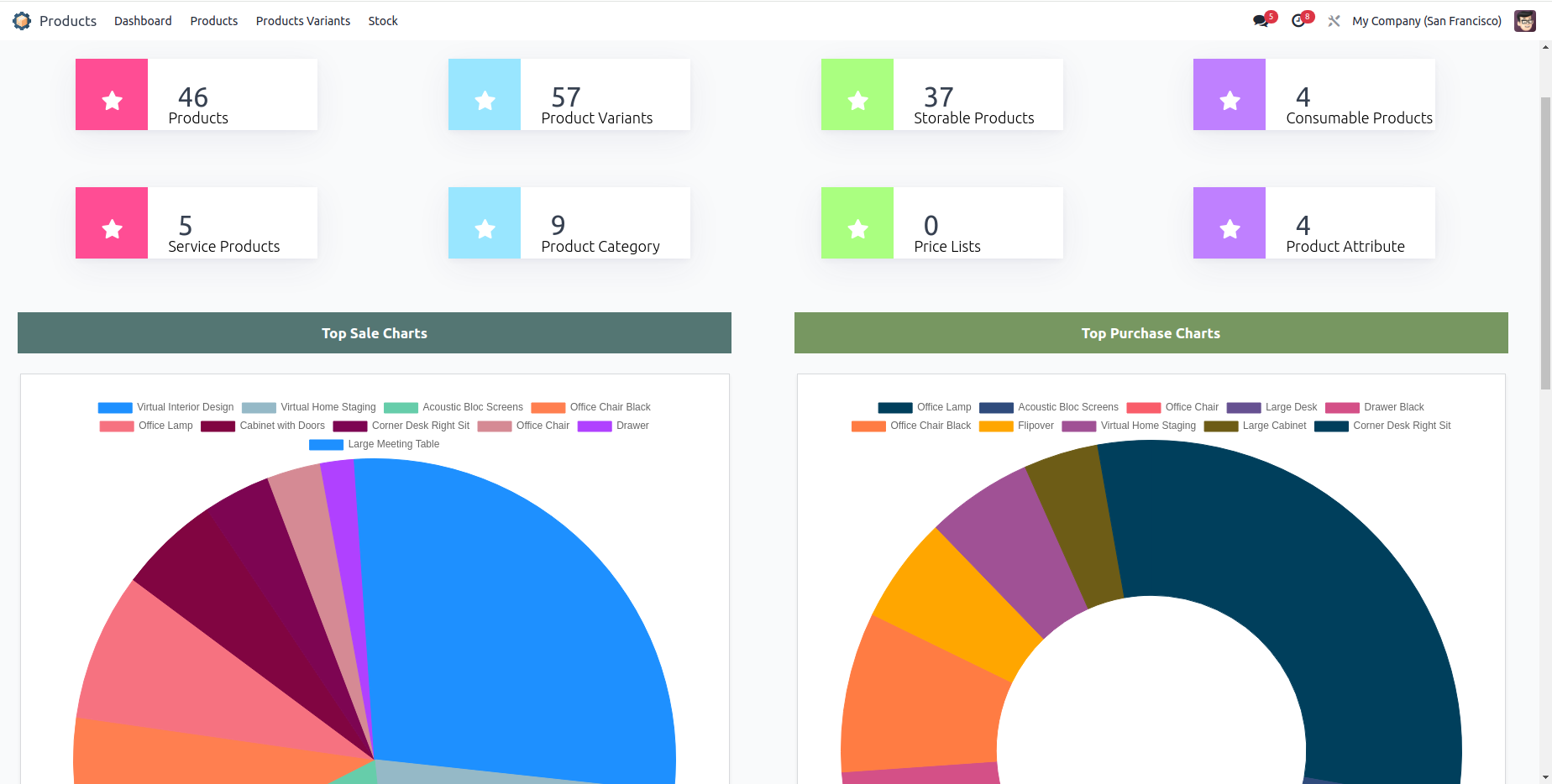
Task: Toggle Large Cabinet legend entry
Action: 1256,426
